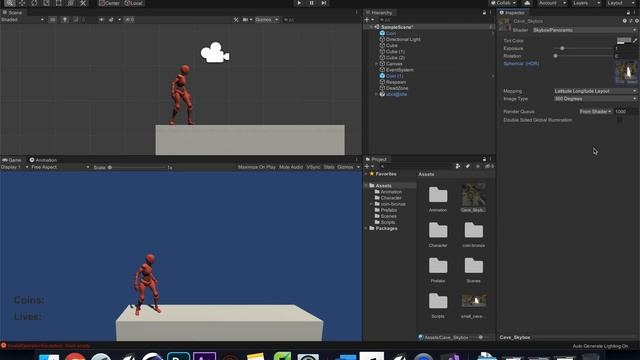Open the custom editor tools icon

pos(83,3)
